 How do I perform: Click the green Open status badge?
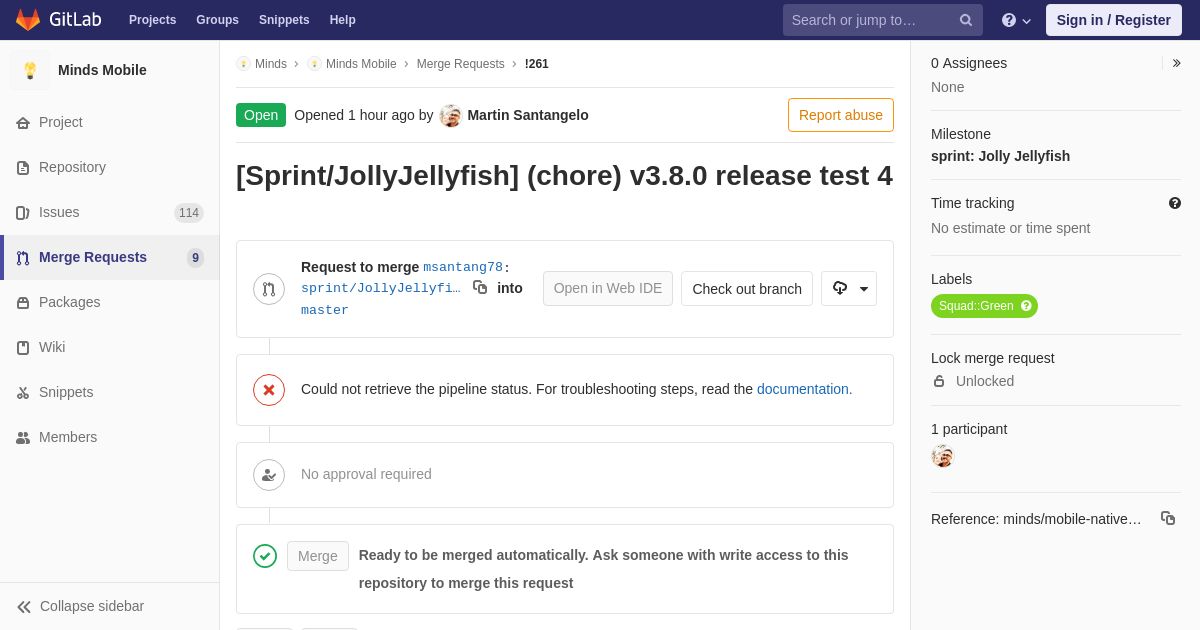click(x=261, y=115)
